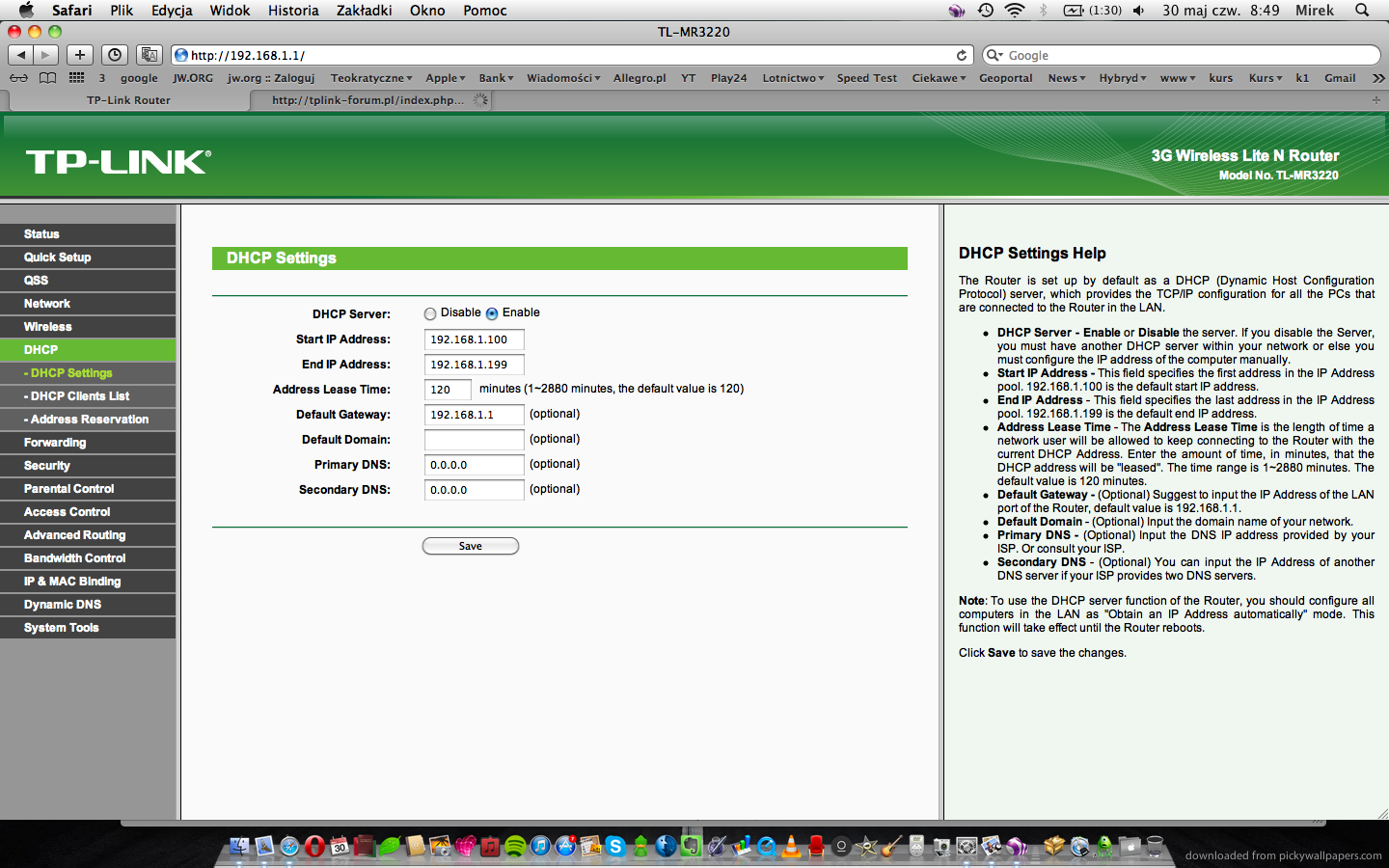Click the translate page toolbar button
Viewport: 1389px width, 868px height.
(150, 55)
